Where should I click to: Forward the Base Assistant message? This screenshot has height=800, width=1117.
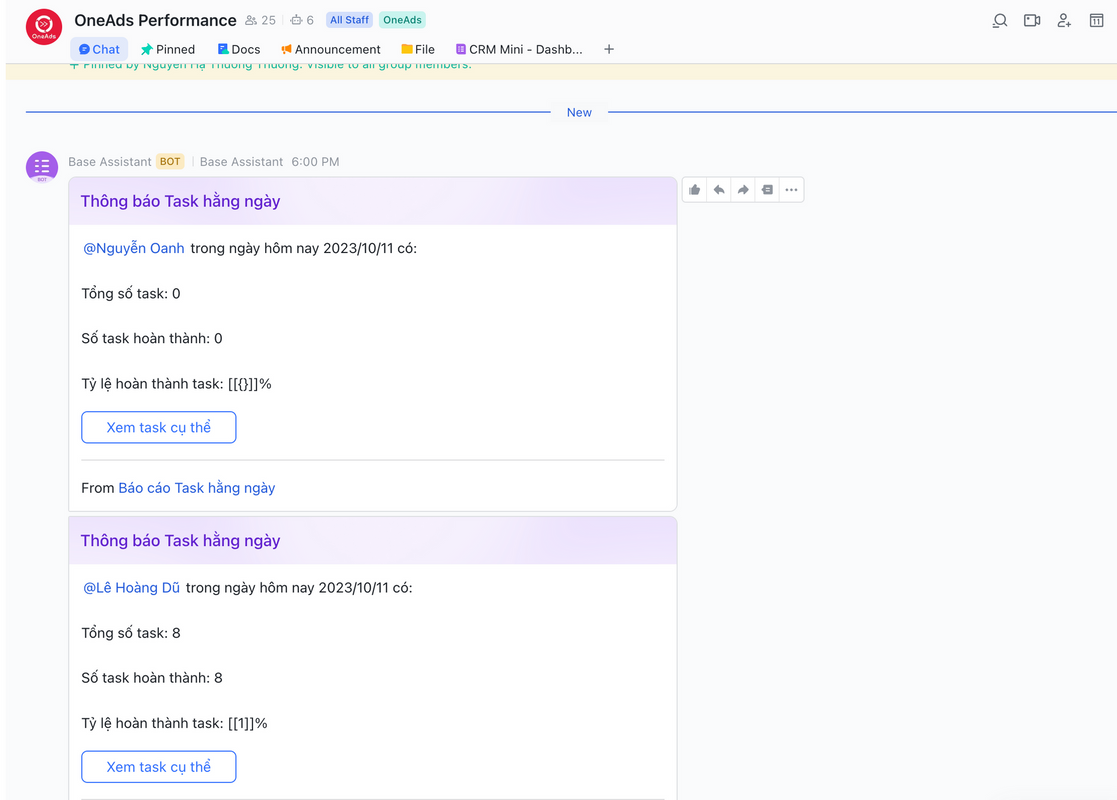(x=743, y=189)
